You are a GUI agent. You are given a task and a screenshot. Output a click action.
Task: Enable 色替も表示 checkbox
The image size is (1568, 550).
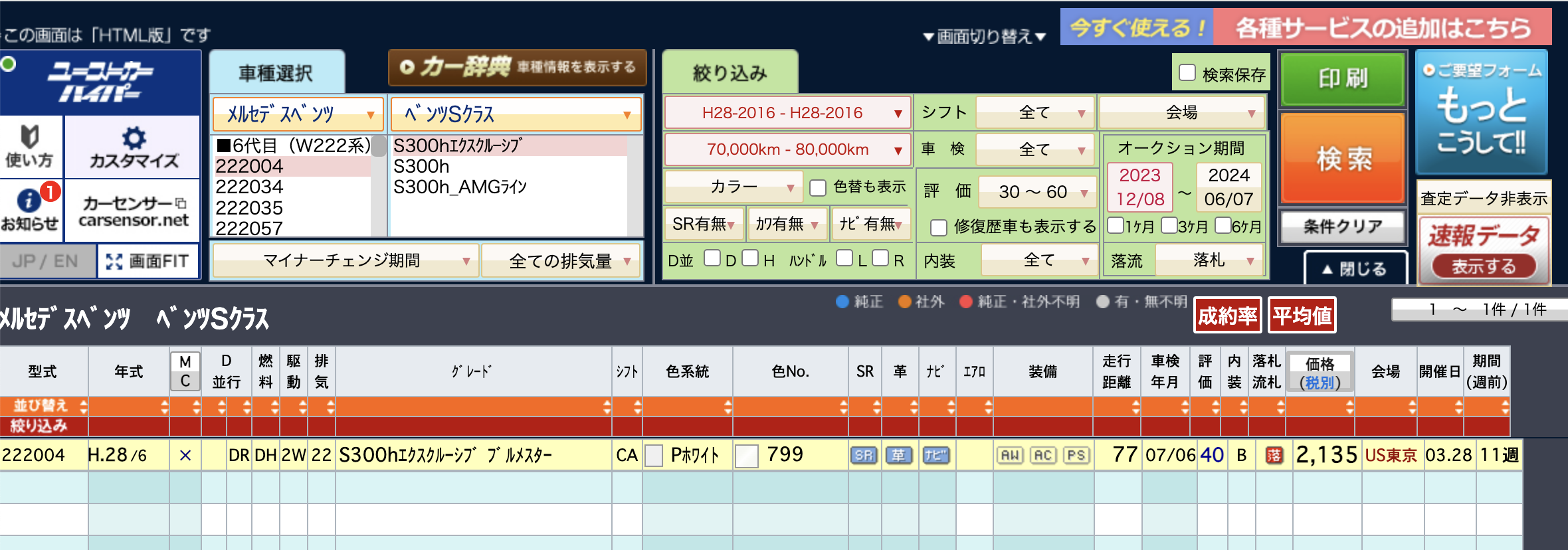[818, 187]
